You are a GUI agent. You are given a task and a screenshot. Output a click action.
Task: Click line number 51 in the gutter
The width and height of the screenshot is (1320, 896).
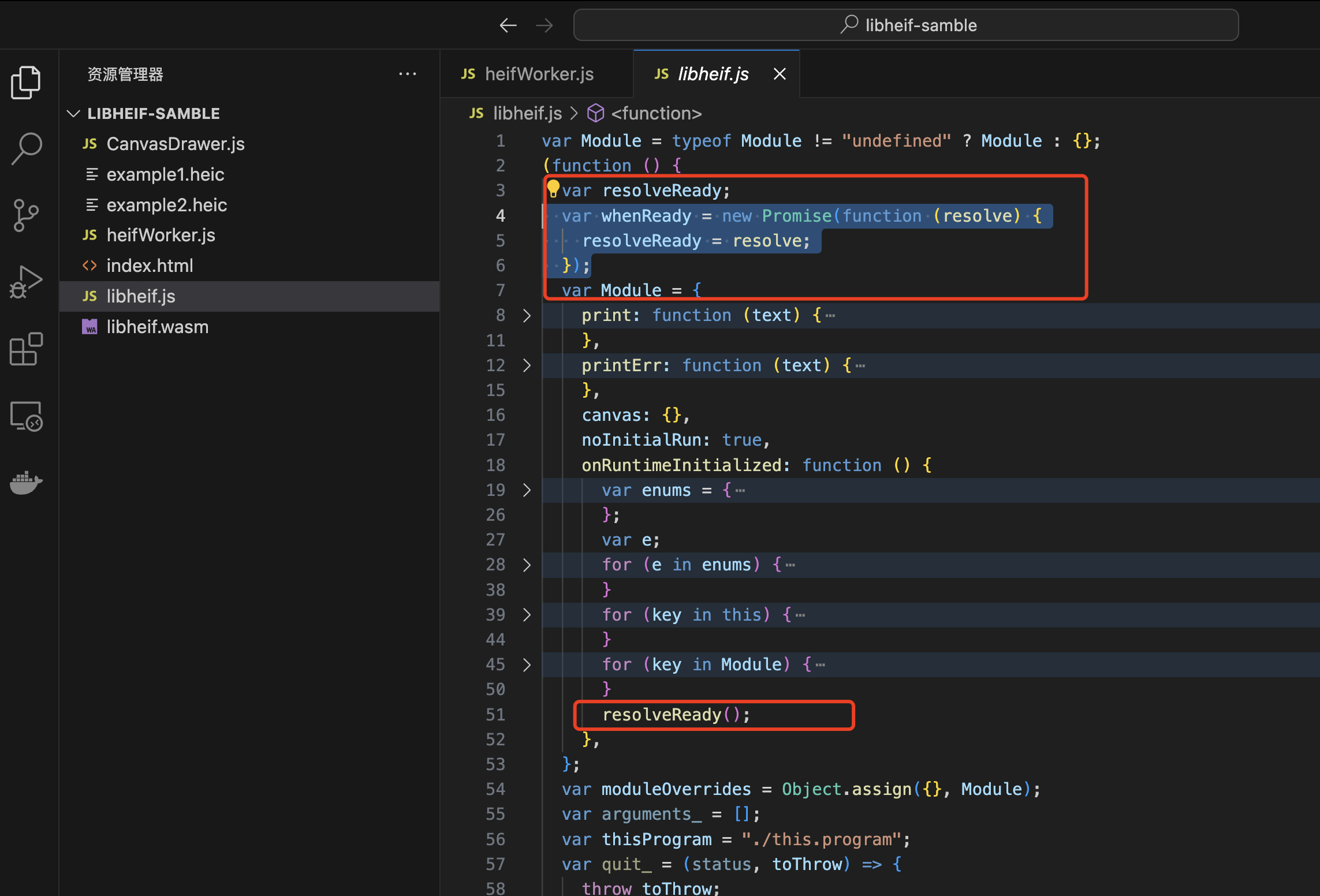click(x=495, y=715)
